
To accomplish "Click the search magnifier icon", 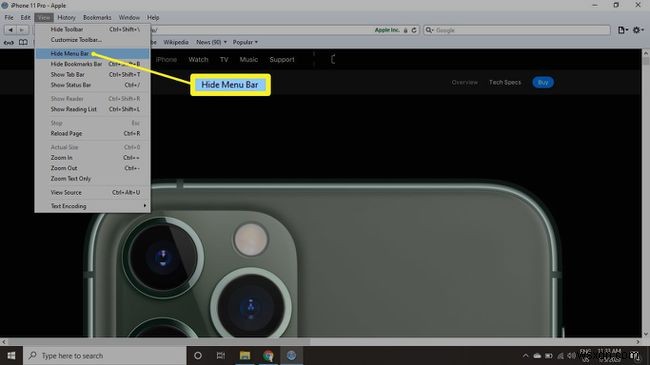I will click(x=429, y=30).
